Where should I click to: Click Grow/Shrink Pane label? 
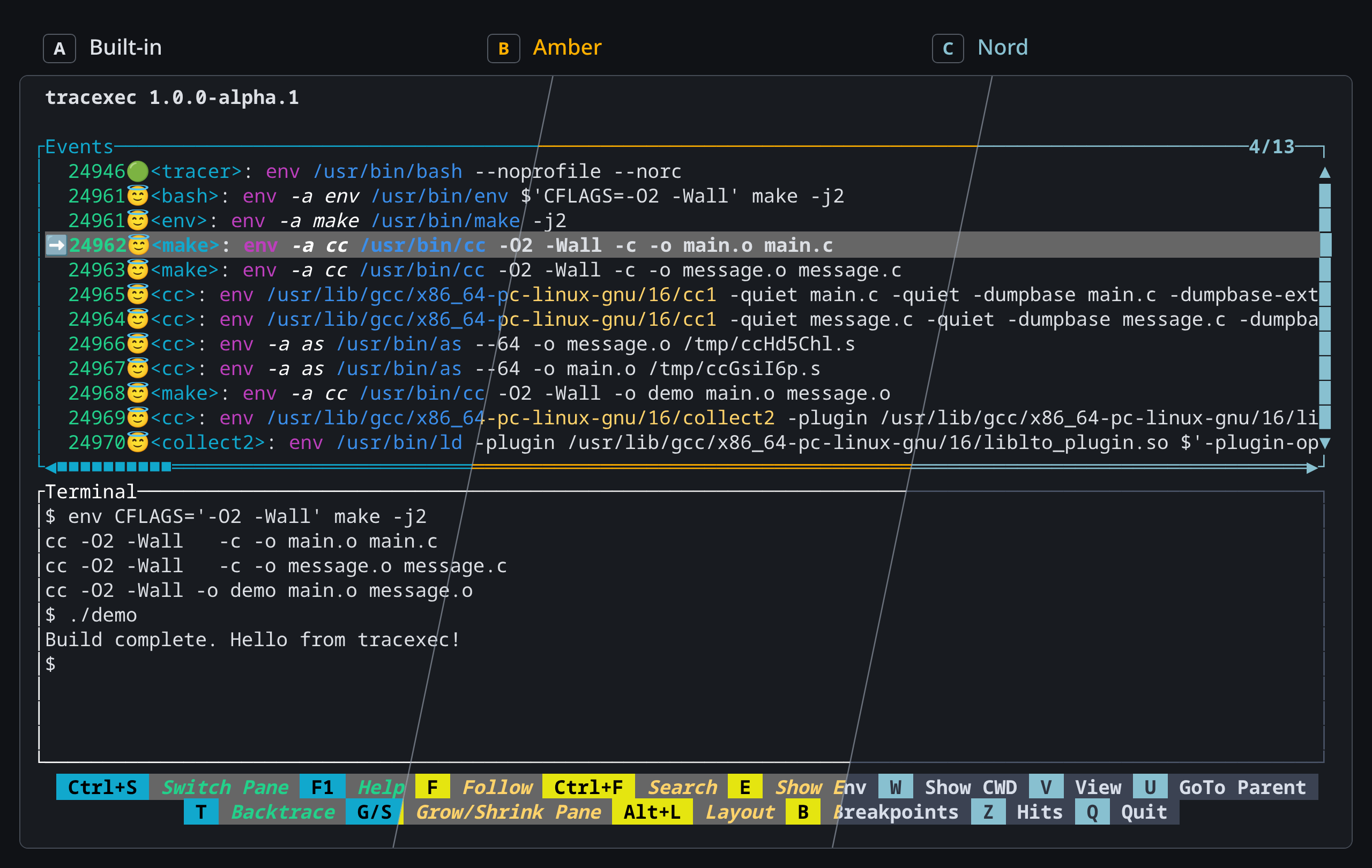[x=508, y=812]
